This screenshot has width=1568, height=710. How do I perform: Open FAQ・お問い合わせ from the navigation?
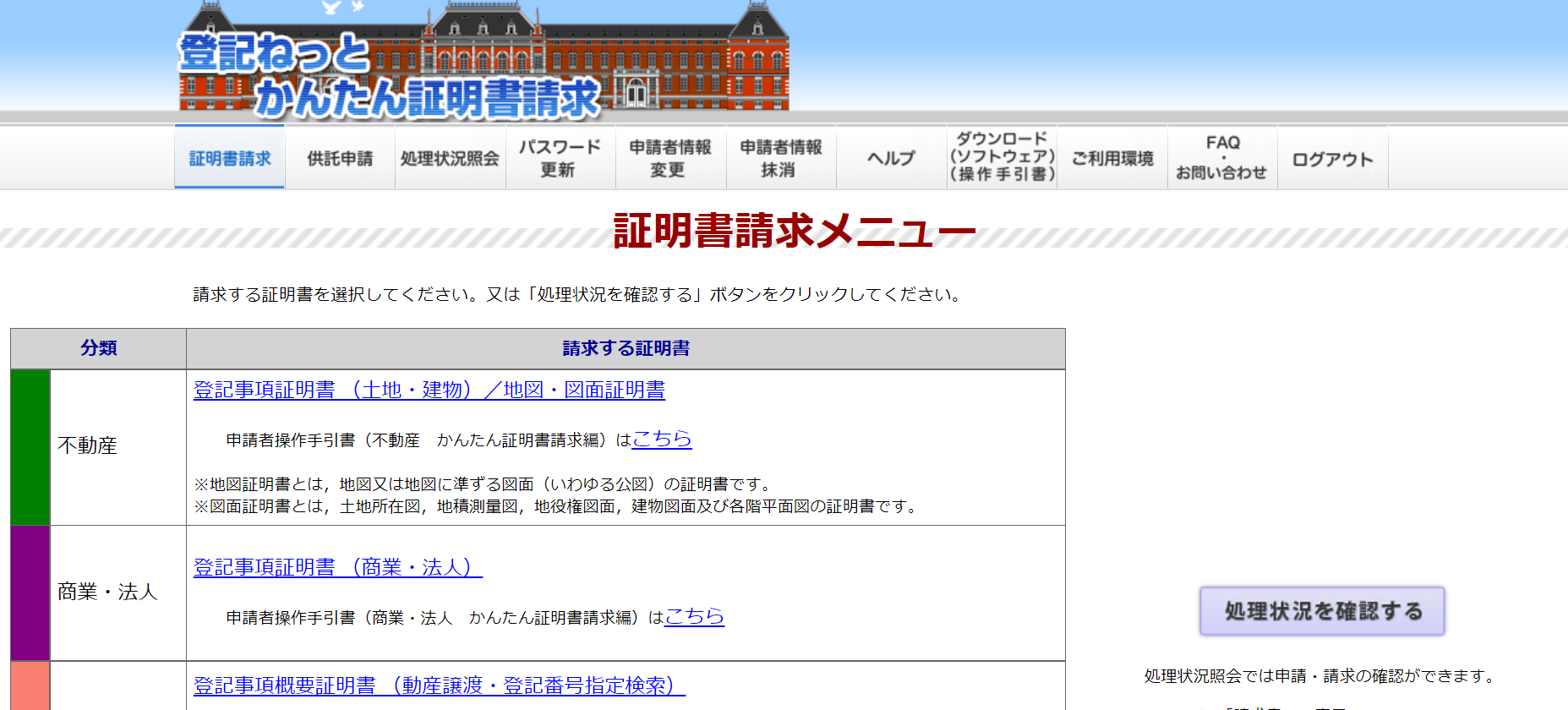coord(1222,158)
